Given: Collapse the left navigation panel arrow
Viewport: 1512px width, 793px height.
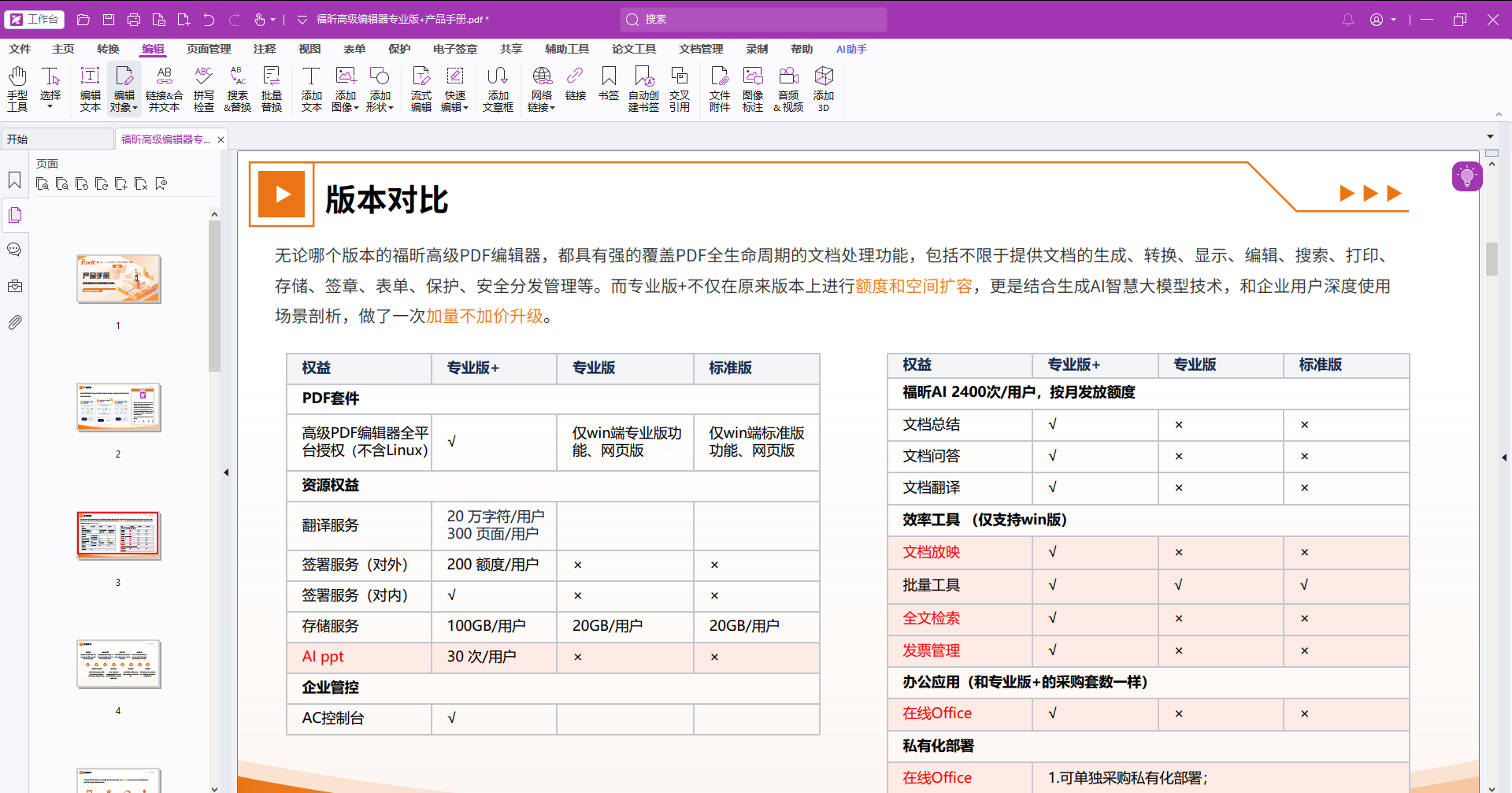Looking at the screenshot, I should 226,472.
